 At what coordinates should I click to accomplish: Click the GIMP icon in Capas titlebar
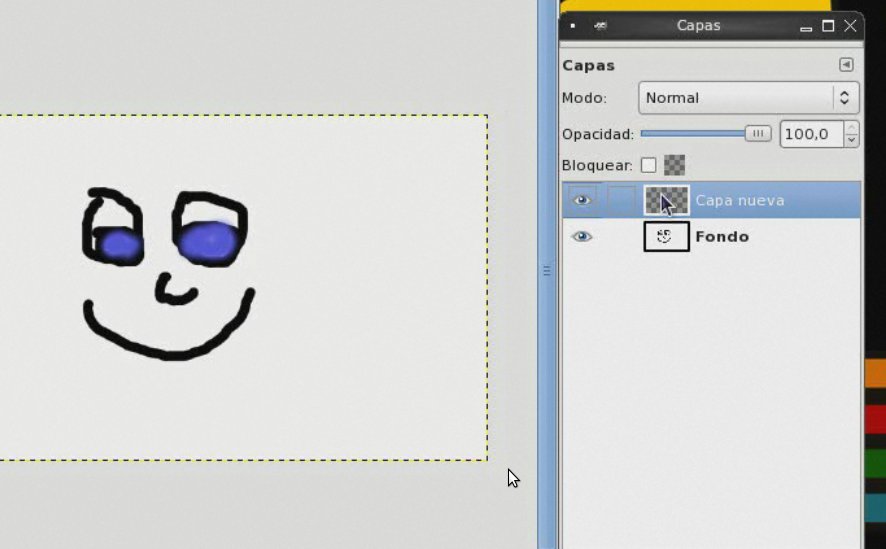[600, 26]
